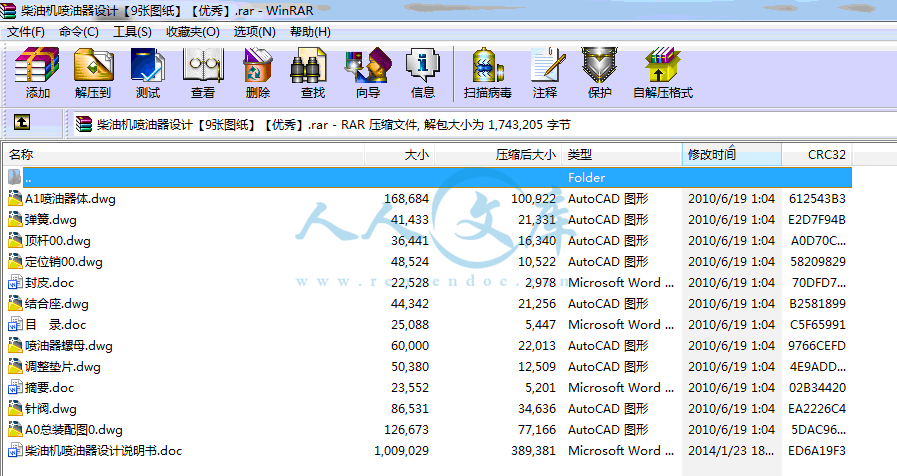
Task: Click CRC value 02B34420
Action: (x=817, y=388)
